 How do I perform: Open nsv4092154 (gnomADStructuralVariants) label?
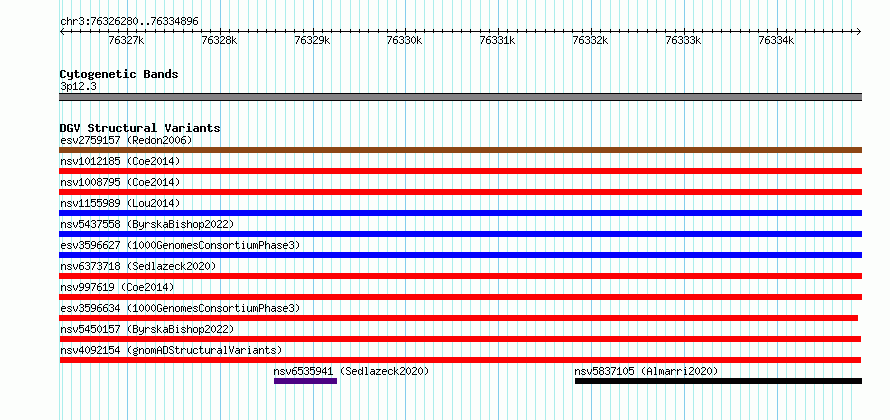tap(171, 350)
